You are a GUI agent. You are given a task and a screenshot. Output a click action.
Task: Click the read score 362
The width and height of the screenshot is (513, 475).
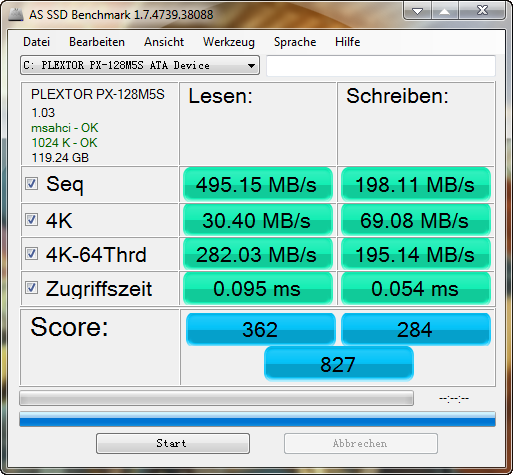(x=260, y=329)
